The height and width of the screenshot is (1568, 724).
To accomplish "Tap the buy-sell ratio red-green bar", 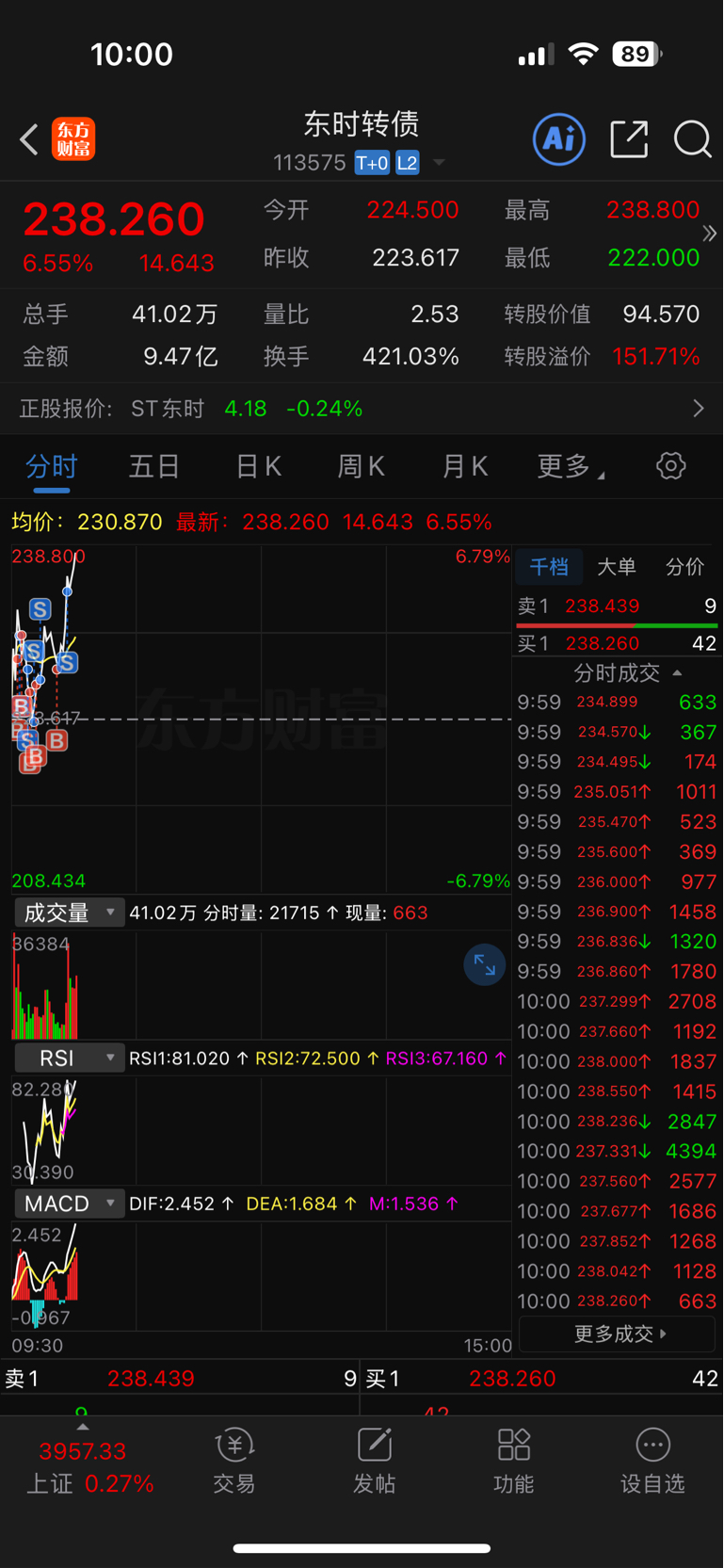I will (x=617, y=624).
